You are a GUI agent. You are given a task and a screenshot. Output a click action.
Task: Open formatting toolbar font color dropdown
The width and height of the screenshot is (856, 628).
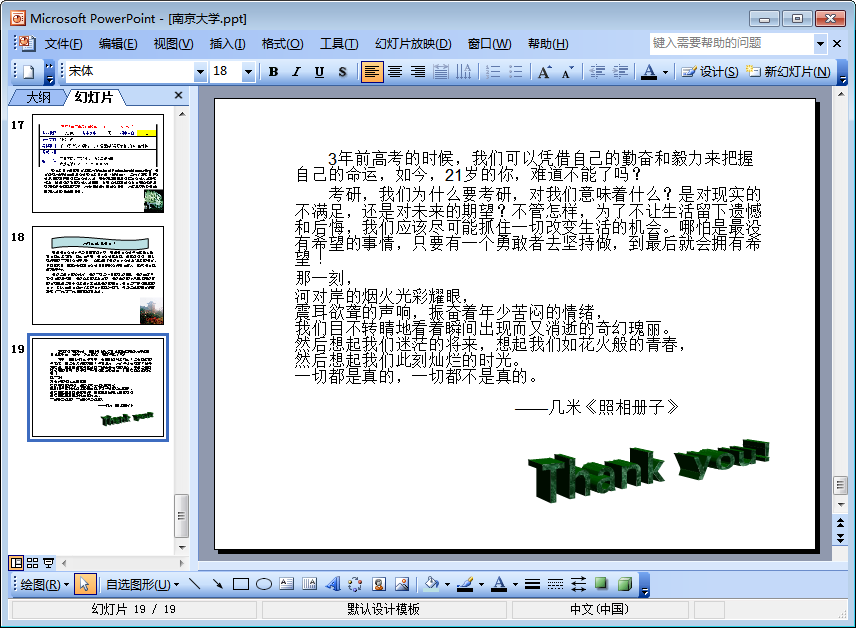pyautogui.click(x=665, y=72)
